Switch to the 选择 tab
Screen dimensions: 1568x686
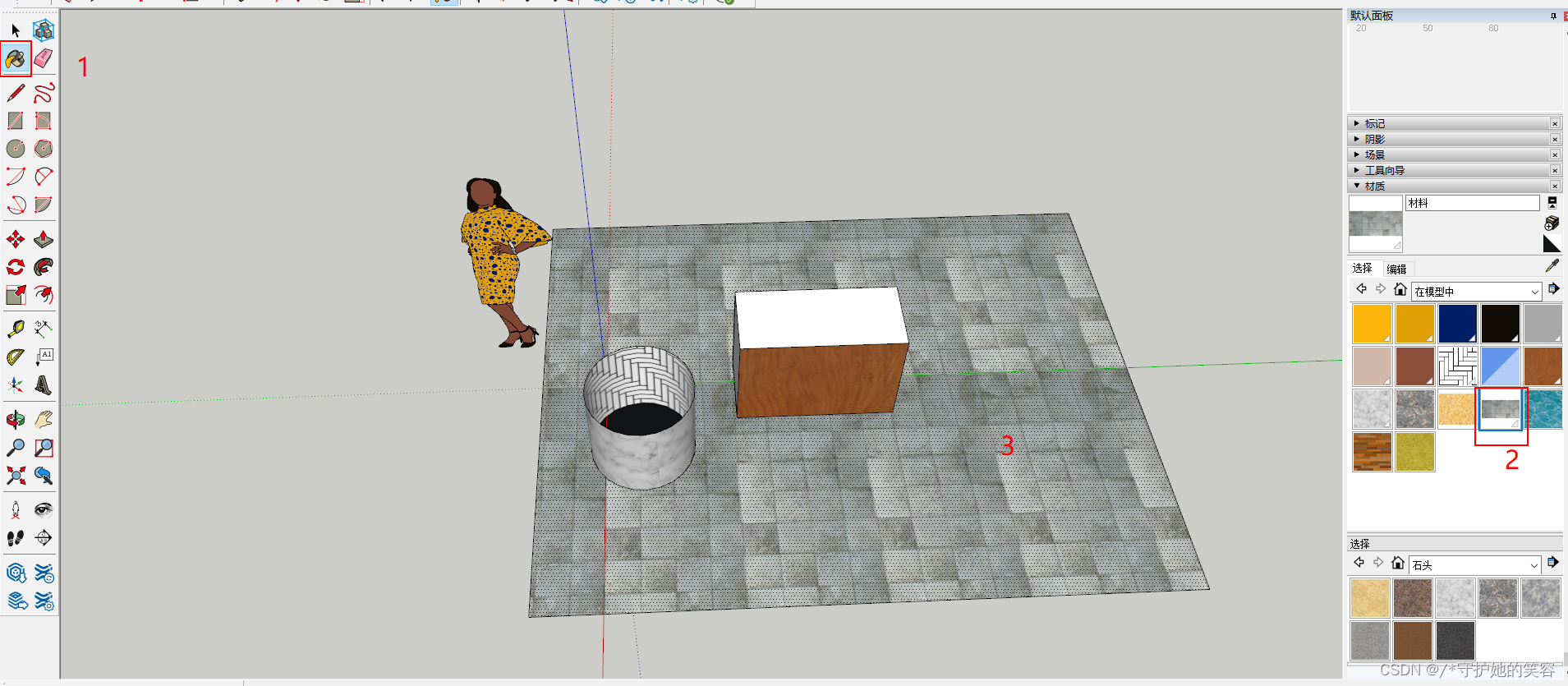coord(1363,268)
